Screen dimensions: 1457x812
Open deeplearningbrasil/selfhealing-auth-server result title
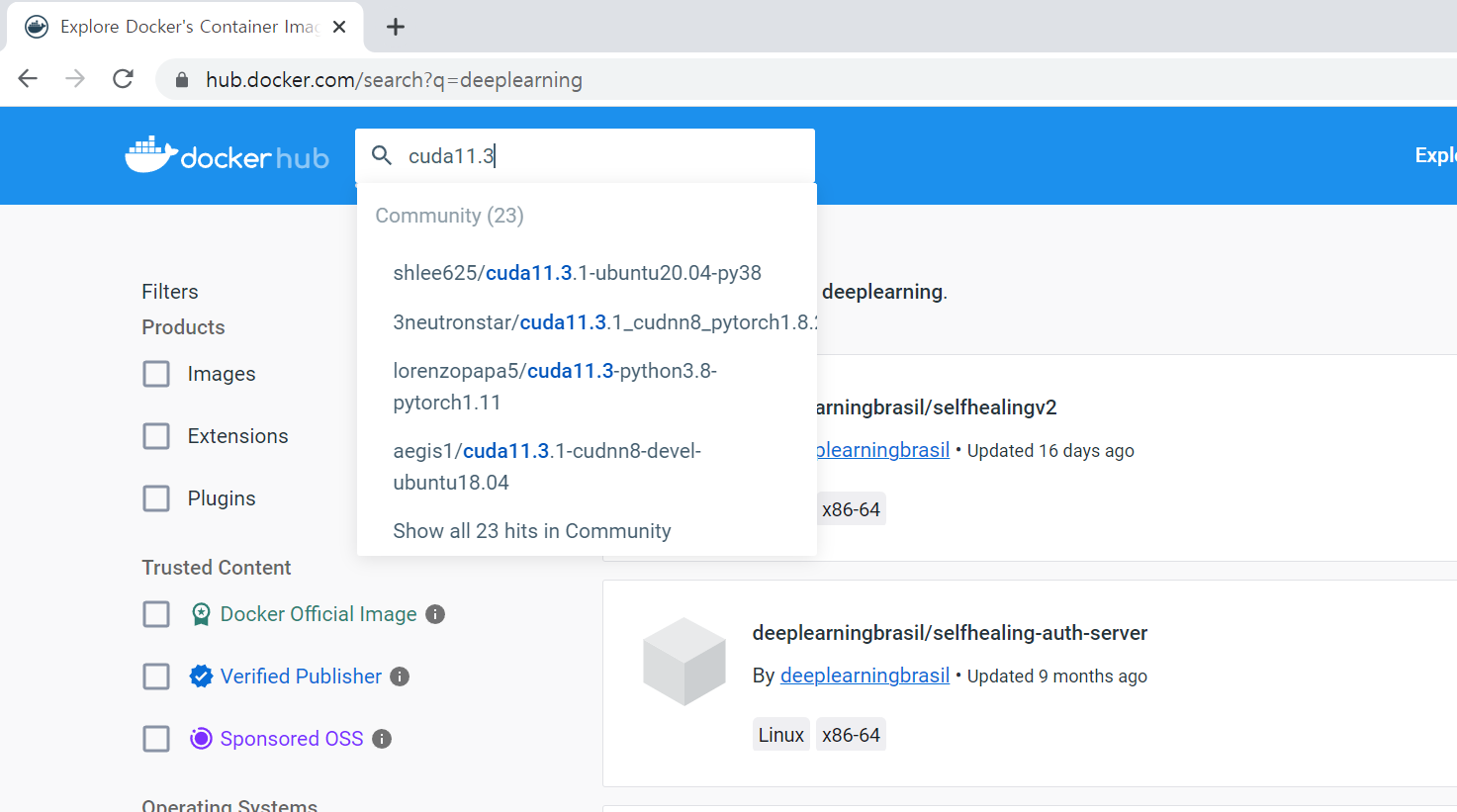click(x=950, y=633)
